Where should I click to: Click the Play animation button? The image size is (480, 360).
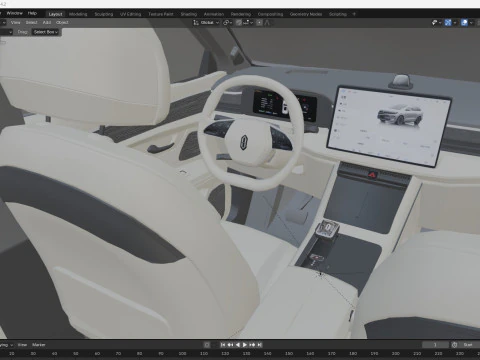245,345
